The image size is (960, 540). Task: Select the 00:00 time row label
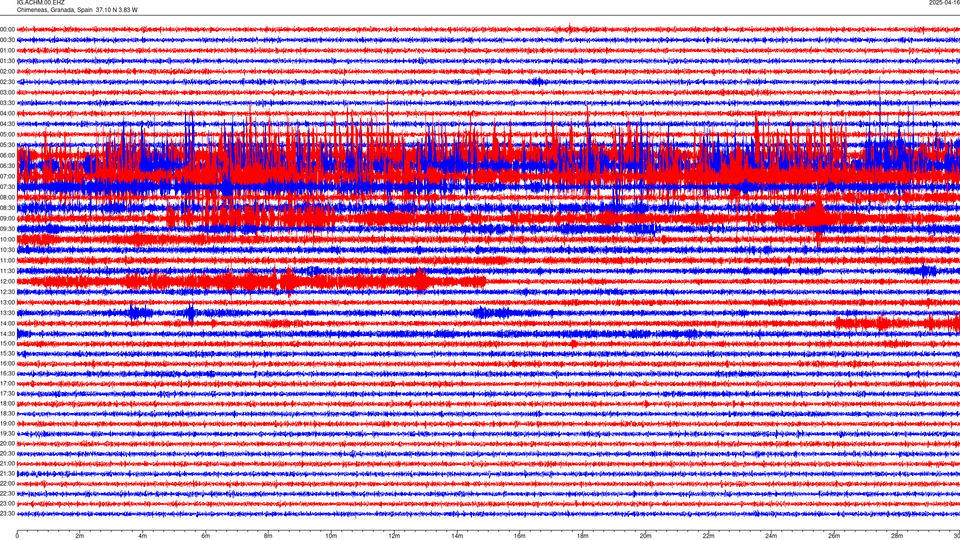pyautogui.click(x=7, y=29)
